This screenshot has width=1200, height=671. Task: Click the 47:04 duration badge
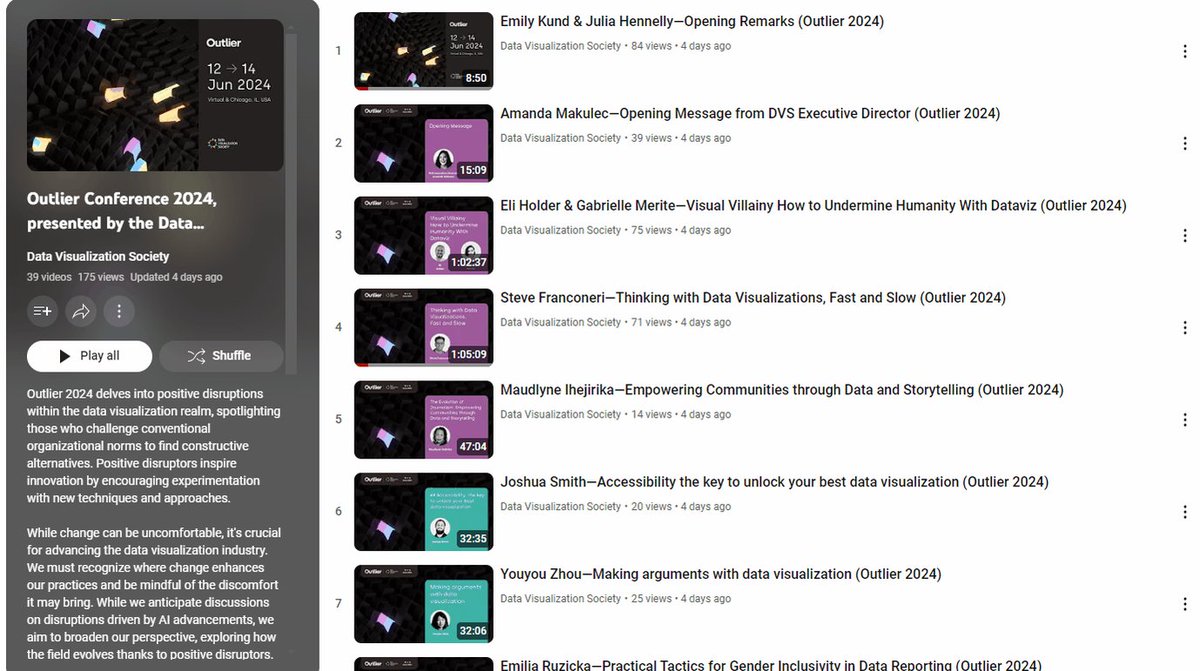(x=473, y=446)
